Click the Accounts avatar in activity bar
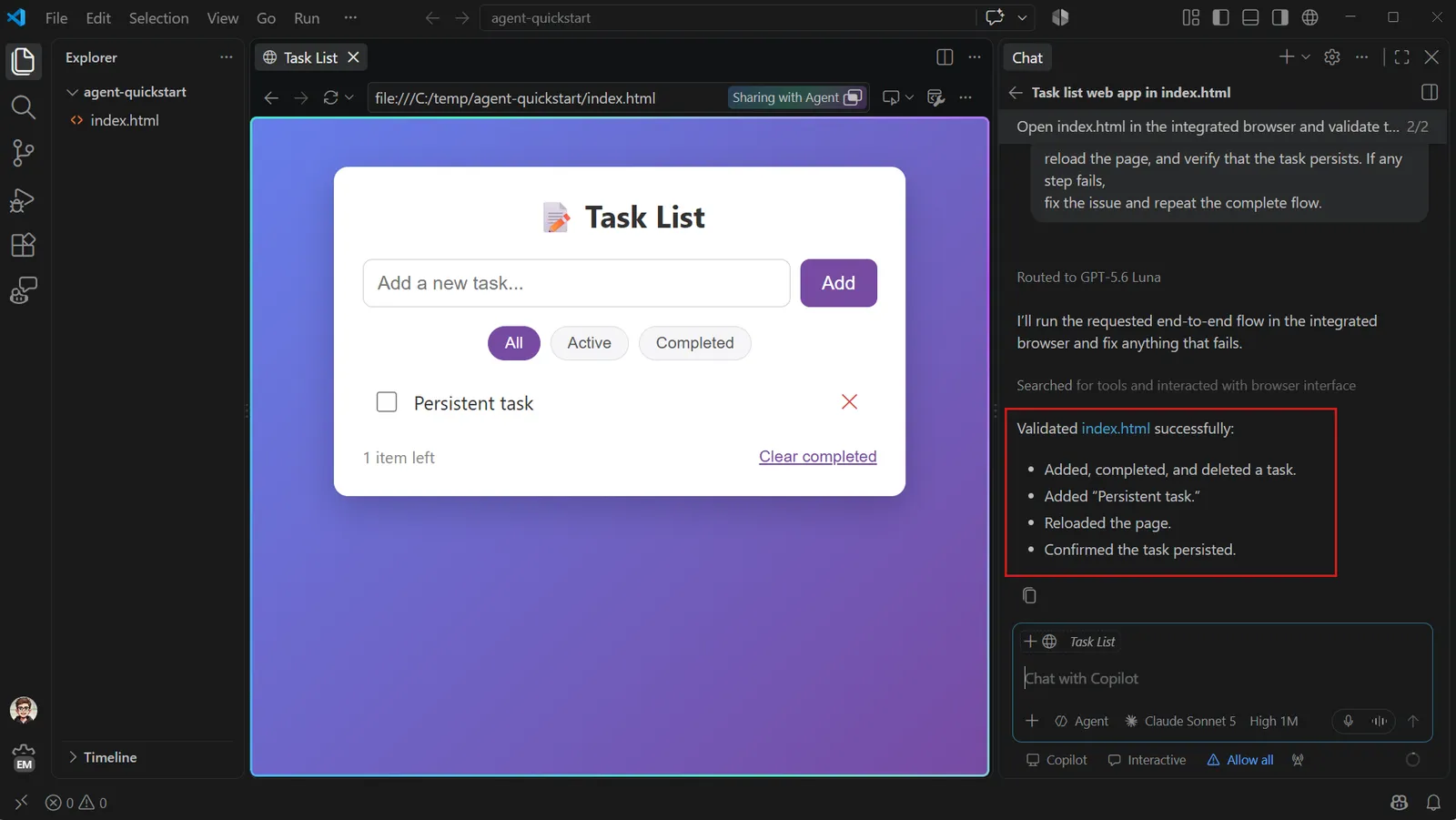This screenshot has width=1456, height=820. pos(23,710)
